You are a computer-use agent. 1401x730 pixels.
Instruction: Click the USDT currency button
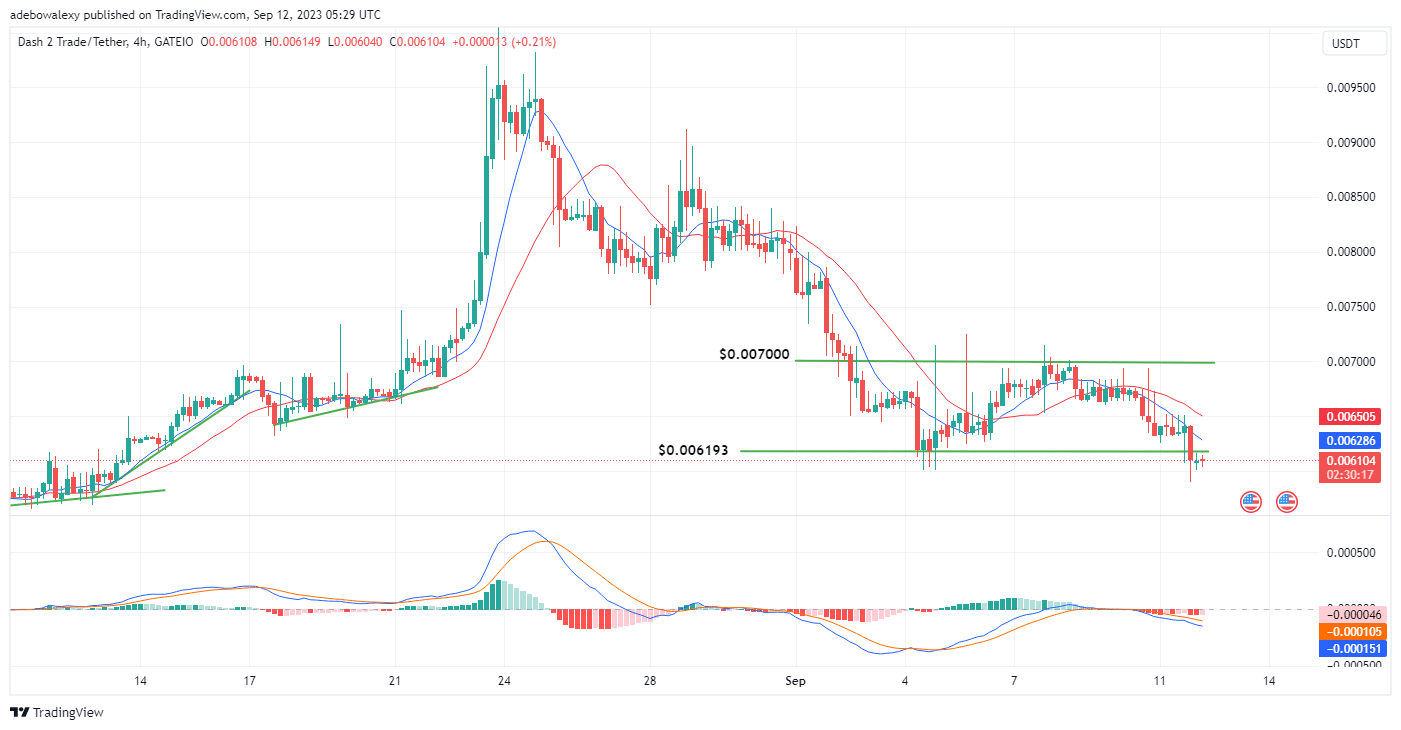1355,43
